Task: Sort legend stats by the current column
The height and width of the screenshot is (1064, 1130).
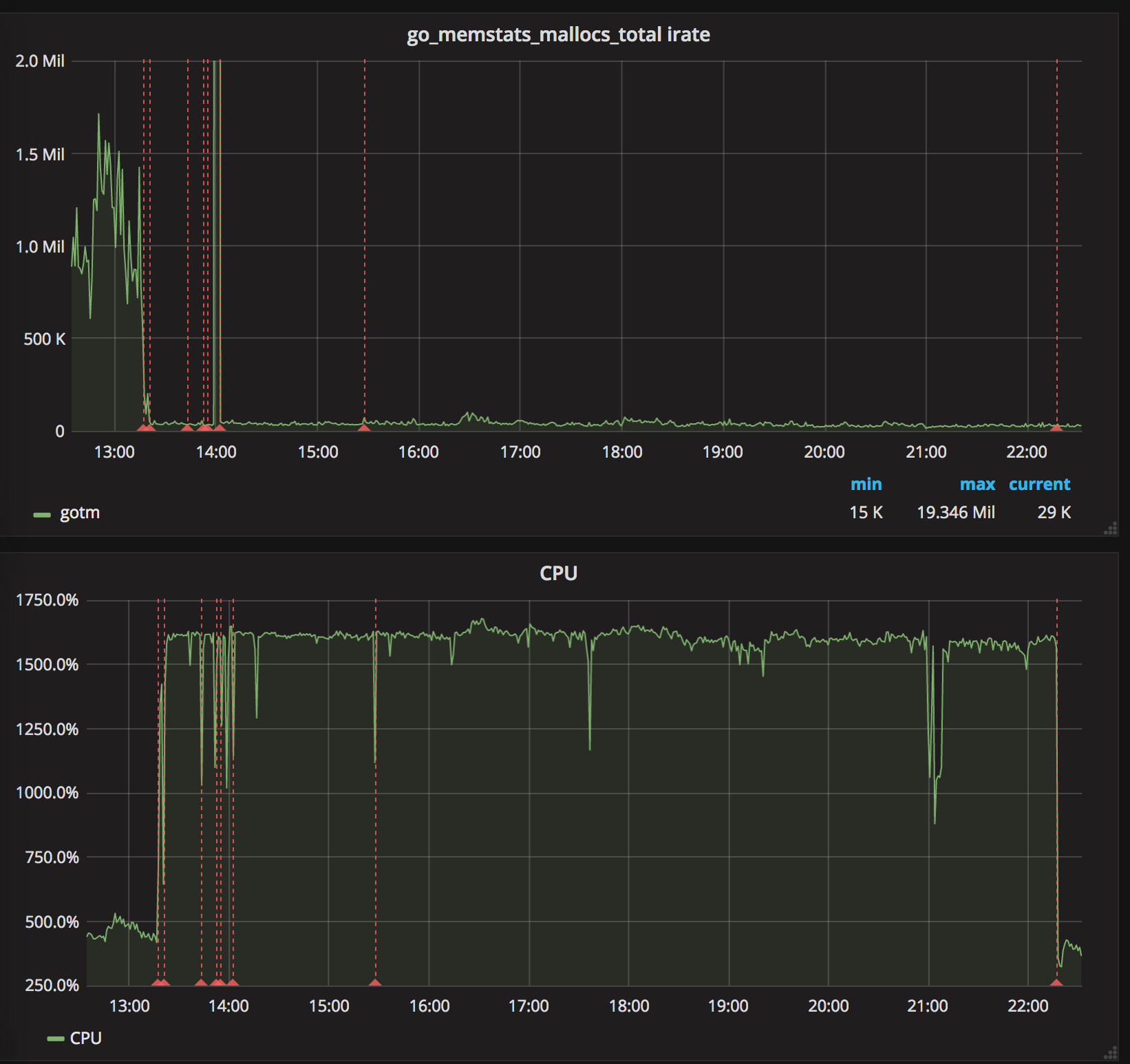Action: coord(1039,484)
